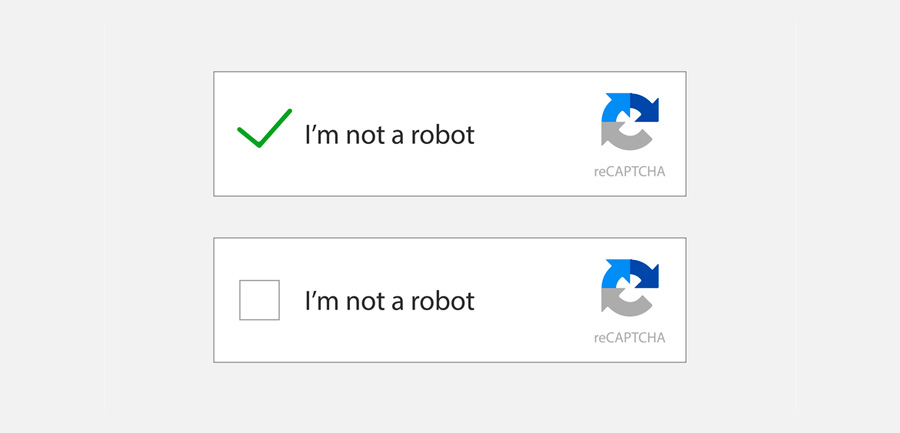
Task: Click the 'reCAPTCHA' text in the top widget
Action: pyautogui.click(x=629, y=171)
